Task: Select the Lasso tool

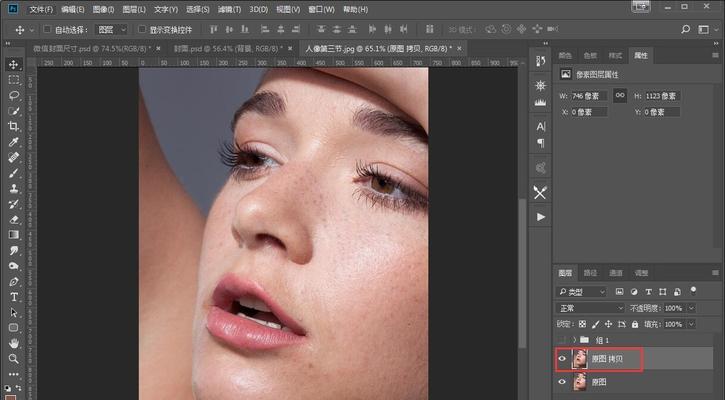Action: (13, 95)
